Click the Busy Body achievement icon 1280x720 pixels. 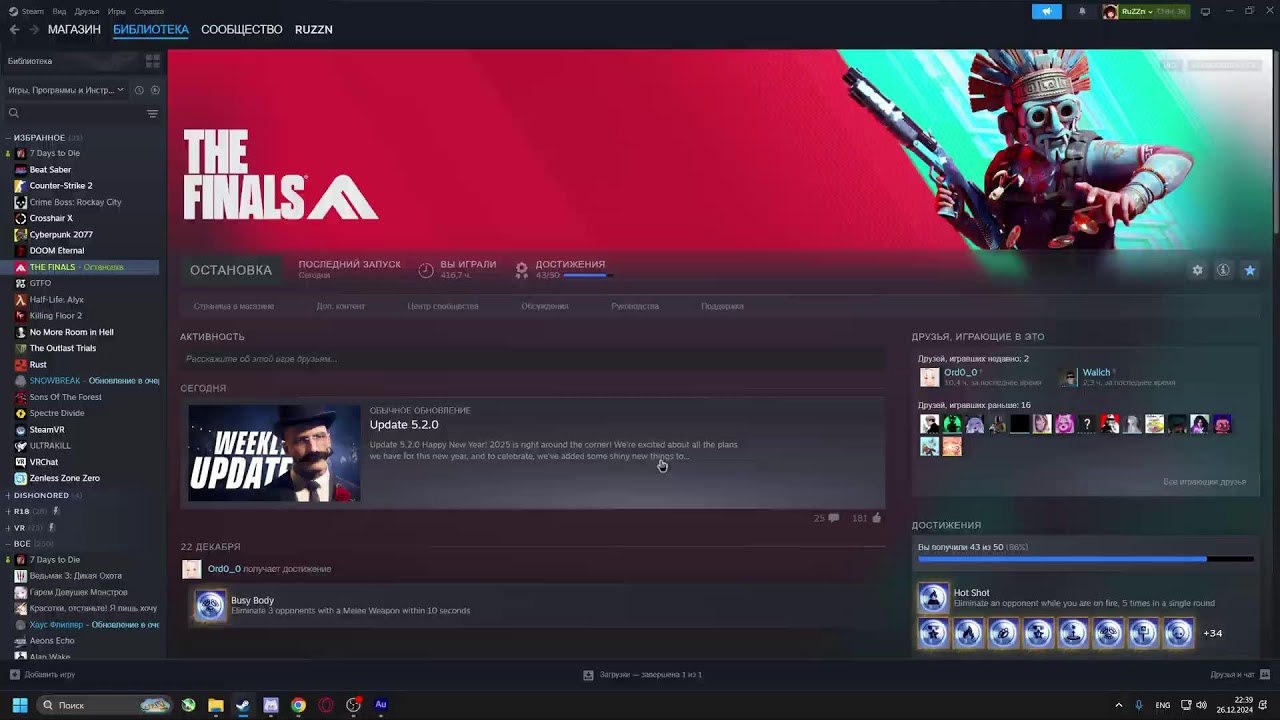[210, 605]
